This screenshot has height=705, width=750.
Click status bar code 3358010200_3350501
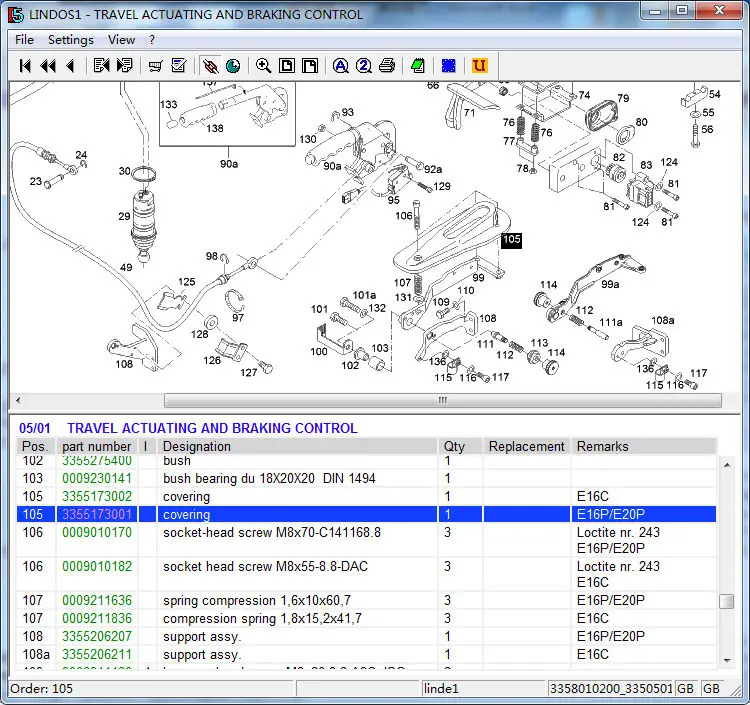point(611,689)
